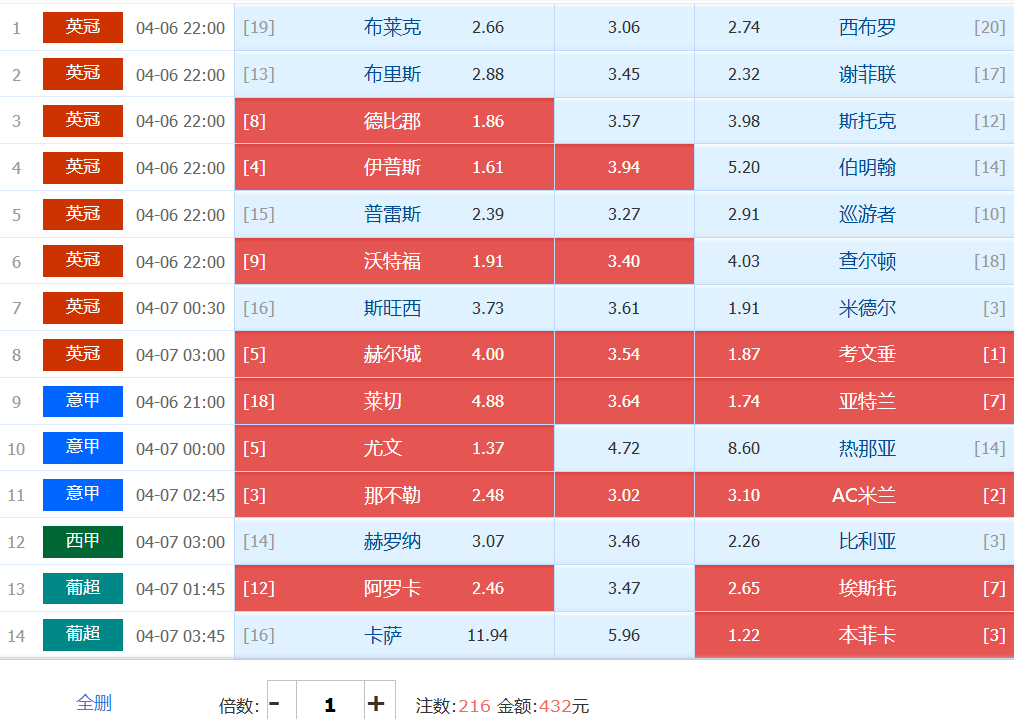Deselect AC米兰 away win odds 3.10
Screen dimensions: 1014x719
(853, 495)
